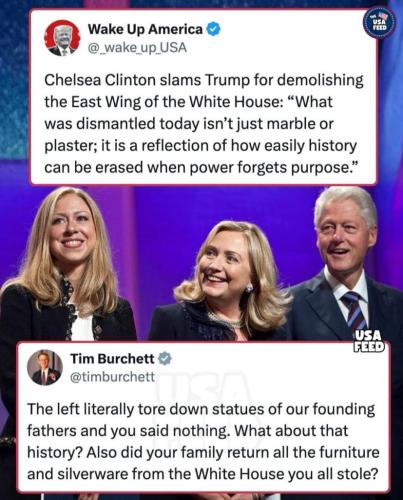Click the blue verified badge beside Wake Up America
The width and height of the screenshot is (403, 500).
click(214, 29)
